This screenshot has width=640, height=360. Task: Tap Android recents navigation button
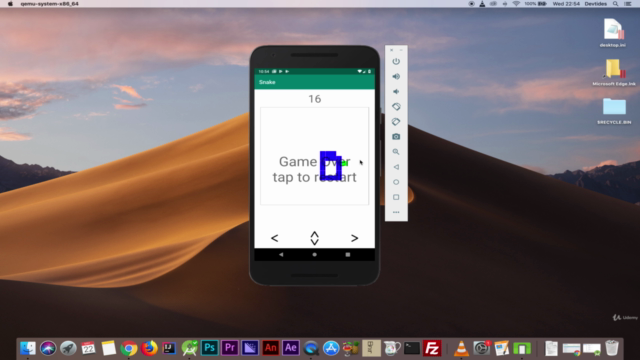(x=348, y=254)
